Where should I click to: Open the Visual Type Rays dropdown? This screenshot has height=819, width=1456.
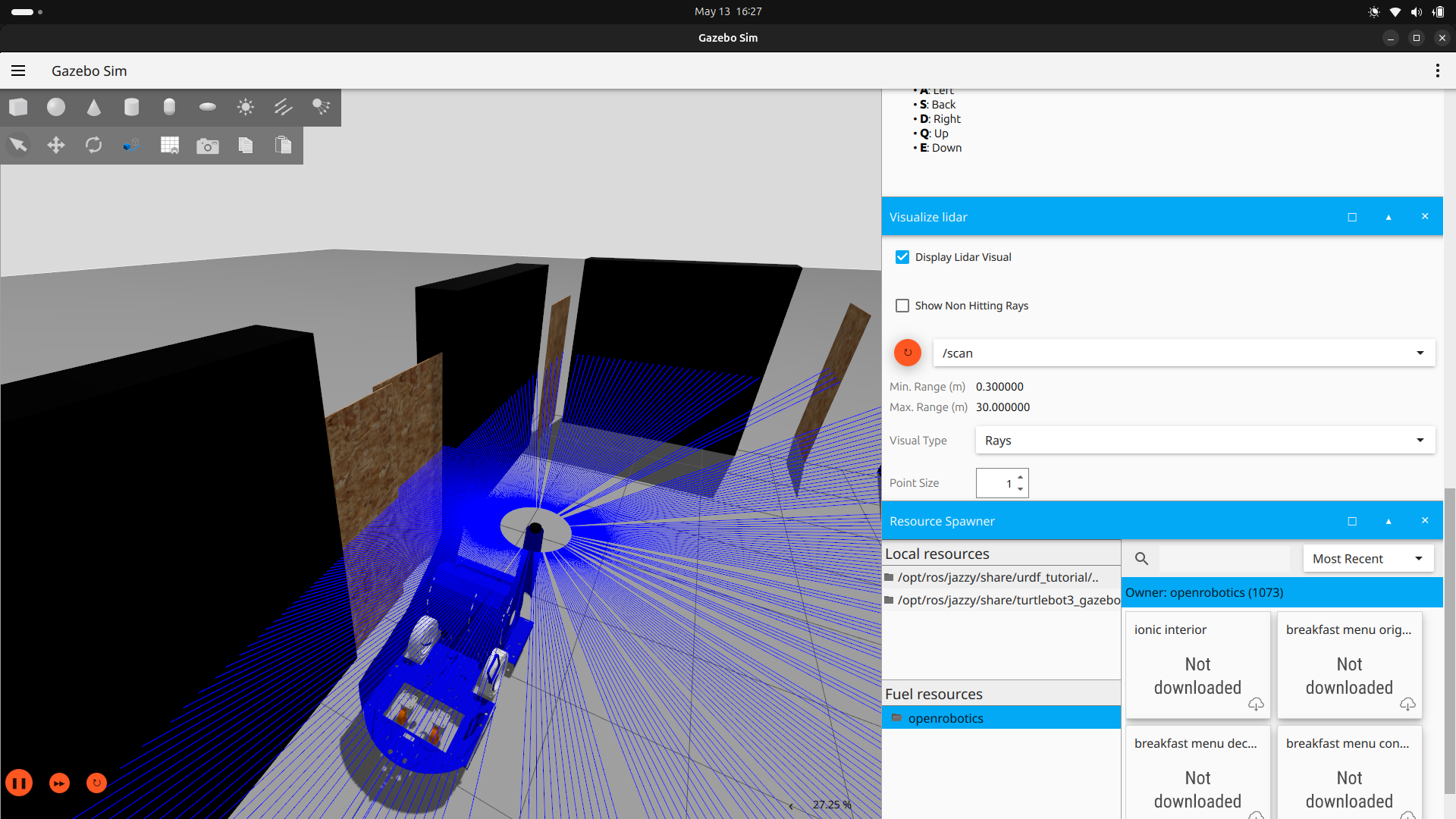[1204, 441]
